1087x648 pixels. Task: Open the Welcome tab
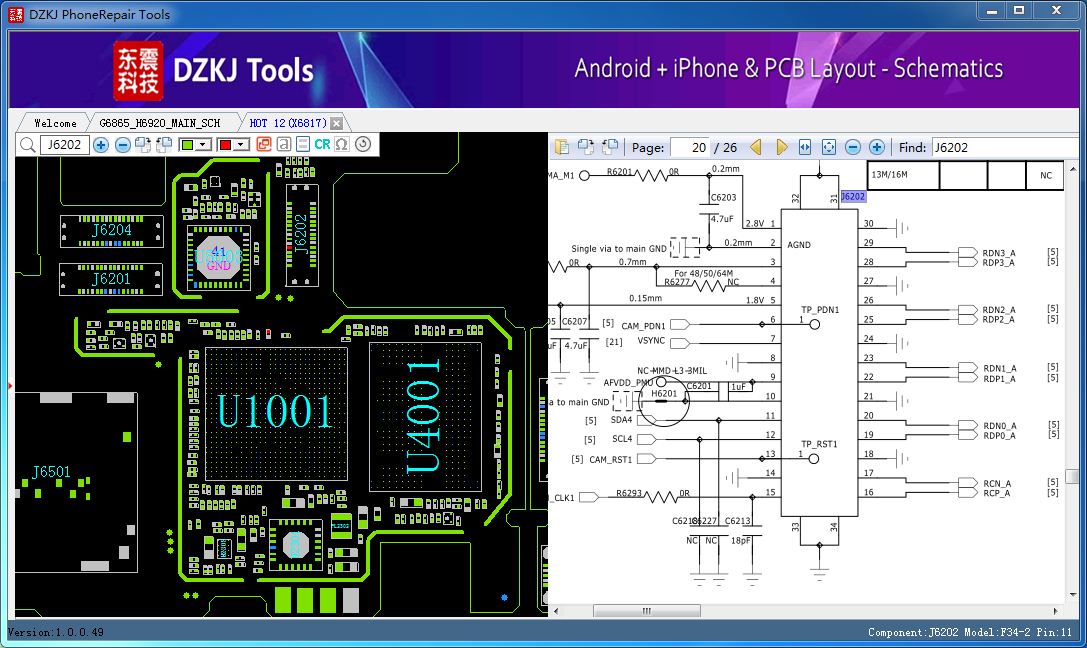[55, 123]
